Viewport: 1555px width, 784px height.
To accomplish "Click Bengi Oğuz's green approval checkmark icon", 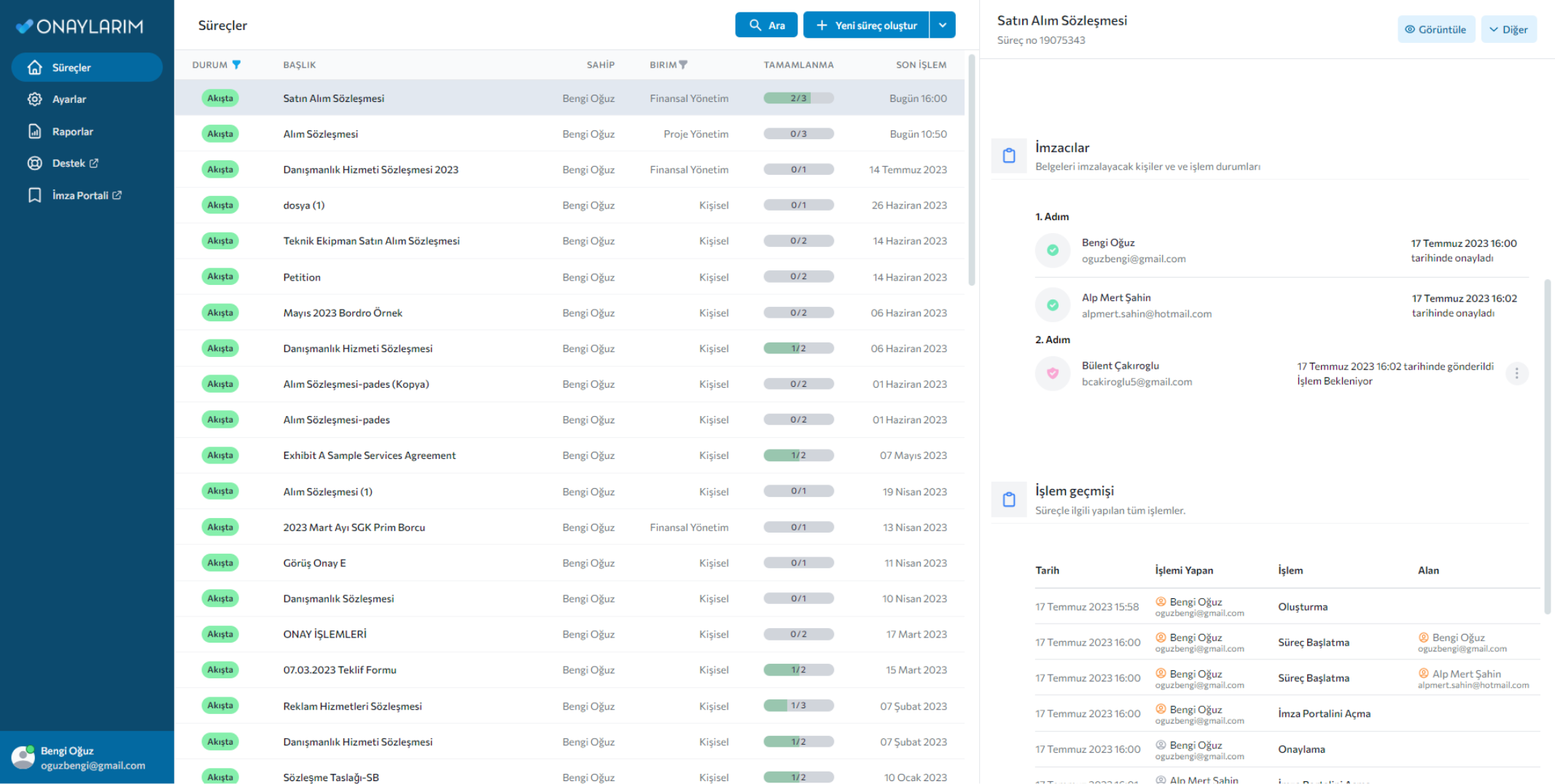I will point(1052,250).
